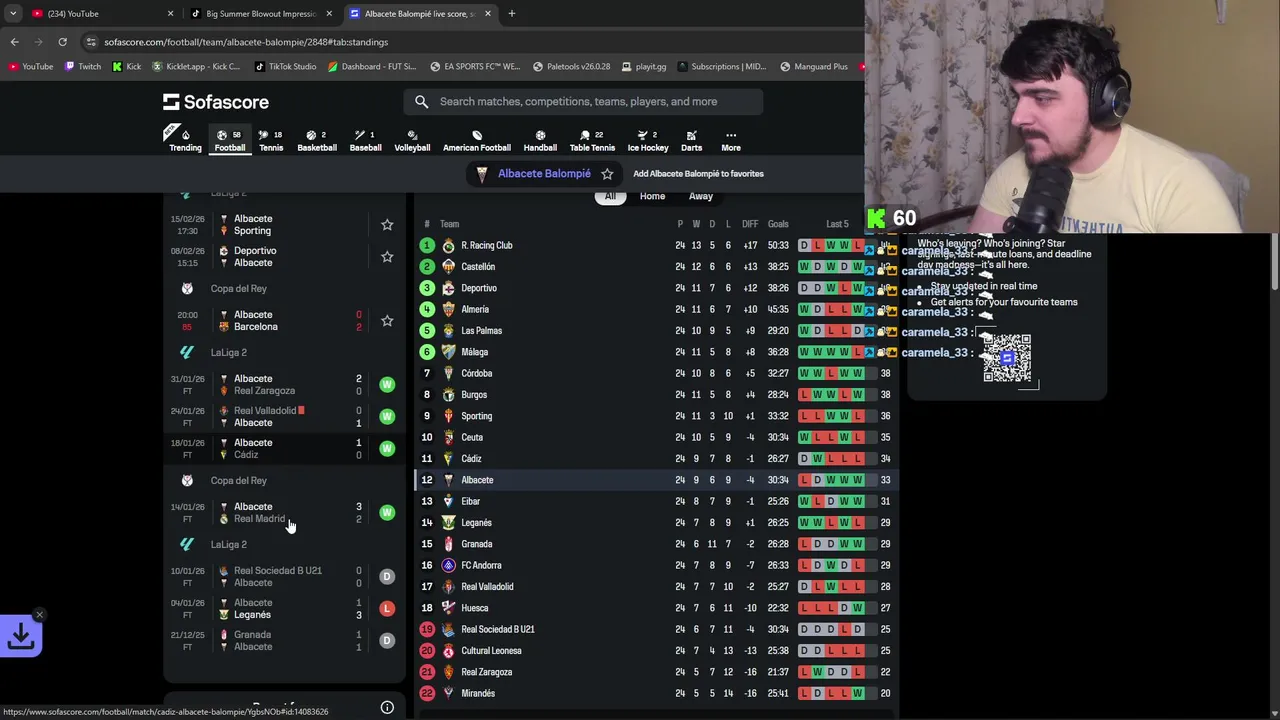The width and height of the screenshot is (1280, 720).
Task: Open the Trending sports section
Action: pyautogui.click(x=185, y=140)
